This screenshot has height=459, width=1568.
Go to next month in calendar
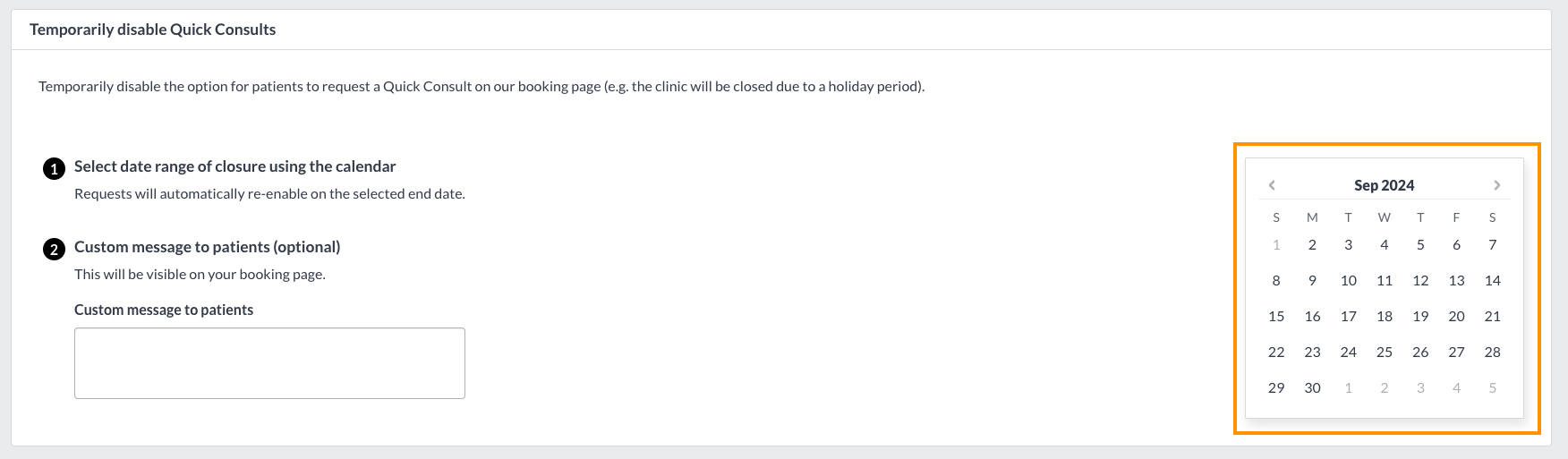coord(1496,185)
